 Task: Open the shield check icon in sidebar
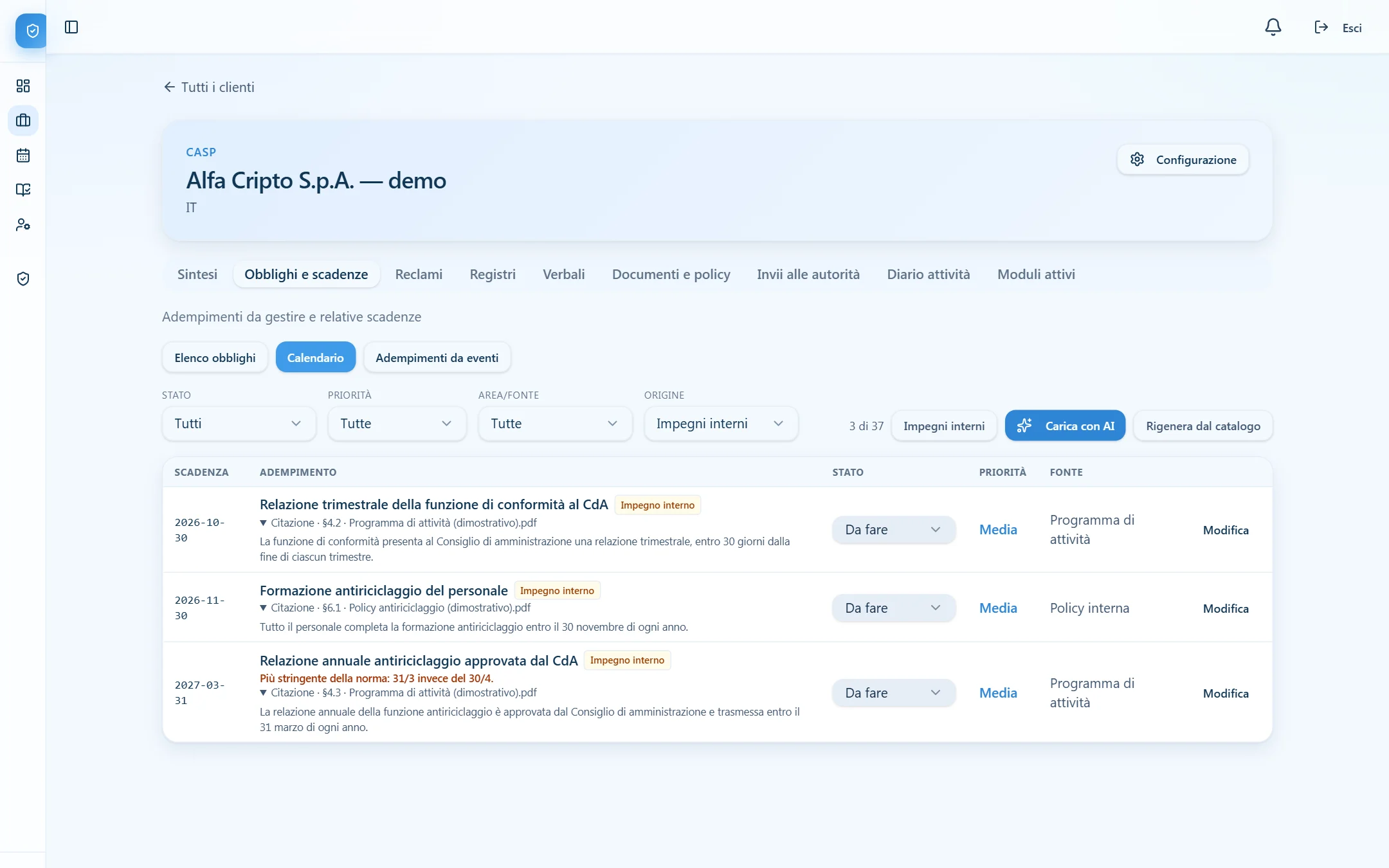click(23, 278)
